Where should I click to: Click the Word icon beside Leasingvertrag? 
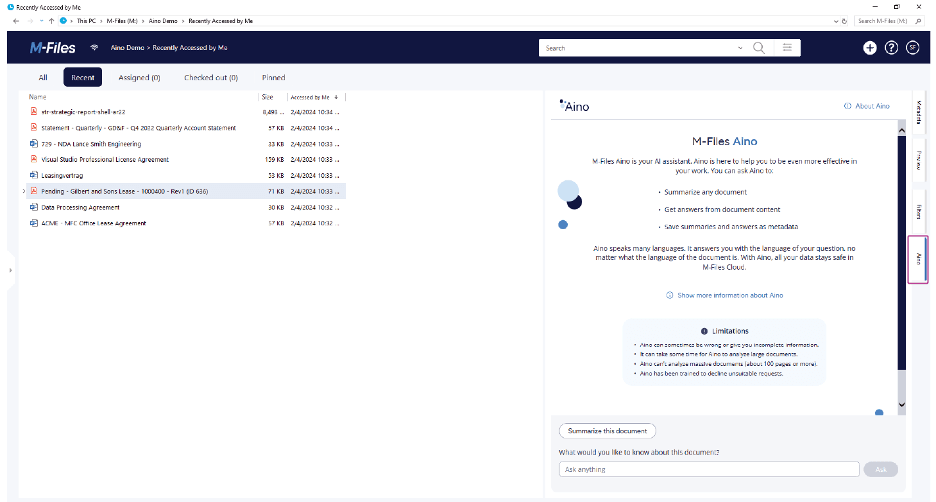coord(33,175)
